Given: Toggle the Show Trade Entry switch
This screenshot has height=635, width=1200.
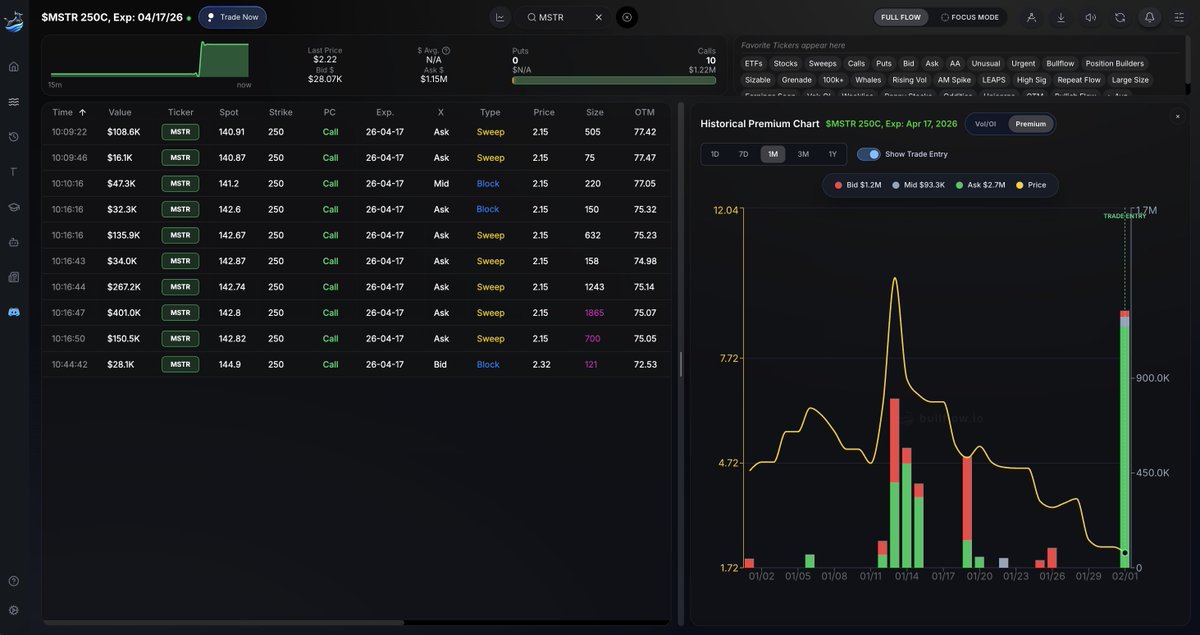Looking at the screenshot, I should (x=868, y=154).
